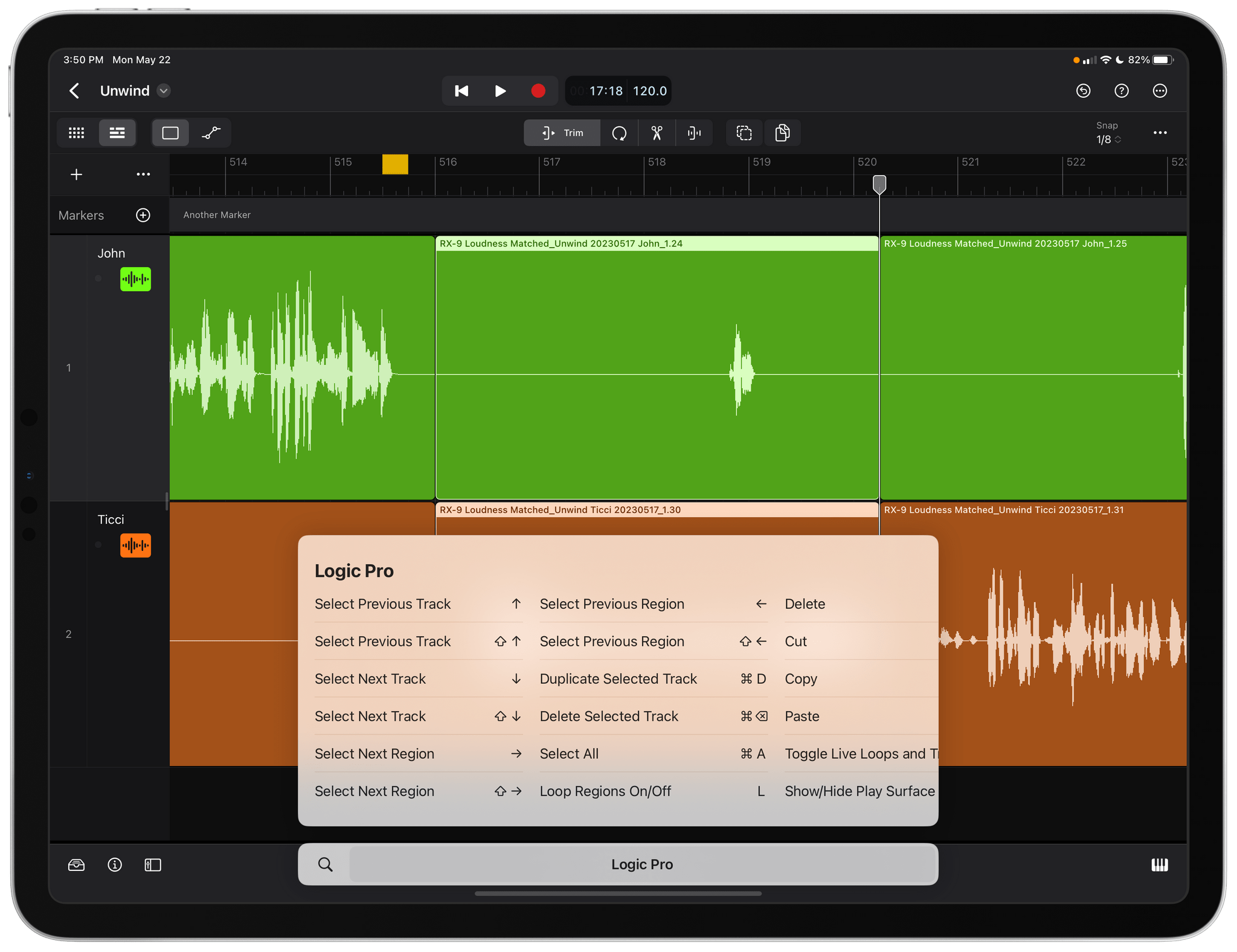The height and width of the screenshot is (952, 1237).
Task: Open the undo history icon
Action: point(1084,91)
